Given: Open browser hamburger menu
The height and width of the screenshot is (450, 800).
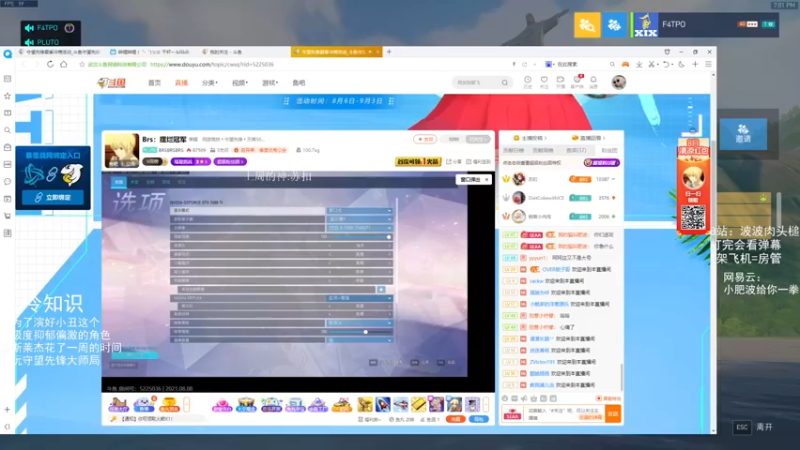Looking at the screenshot, I should 708,64.
